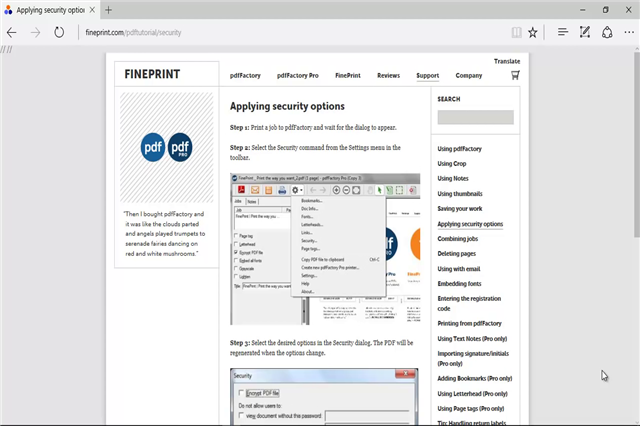Screen dimensions: 640x426
Task: Open a new browser tab
Action: (108, 10)
